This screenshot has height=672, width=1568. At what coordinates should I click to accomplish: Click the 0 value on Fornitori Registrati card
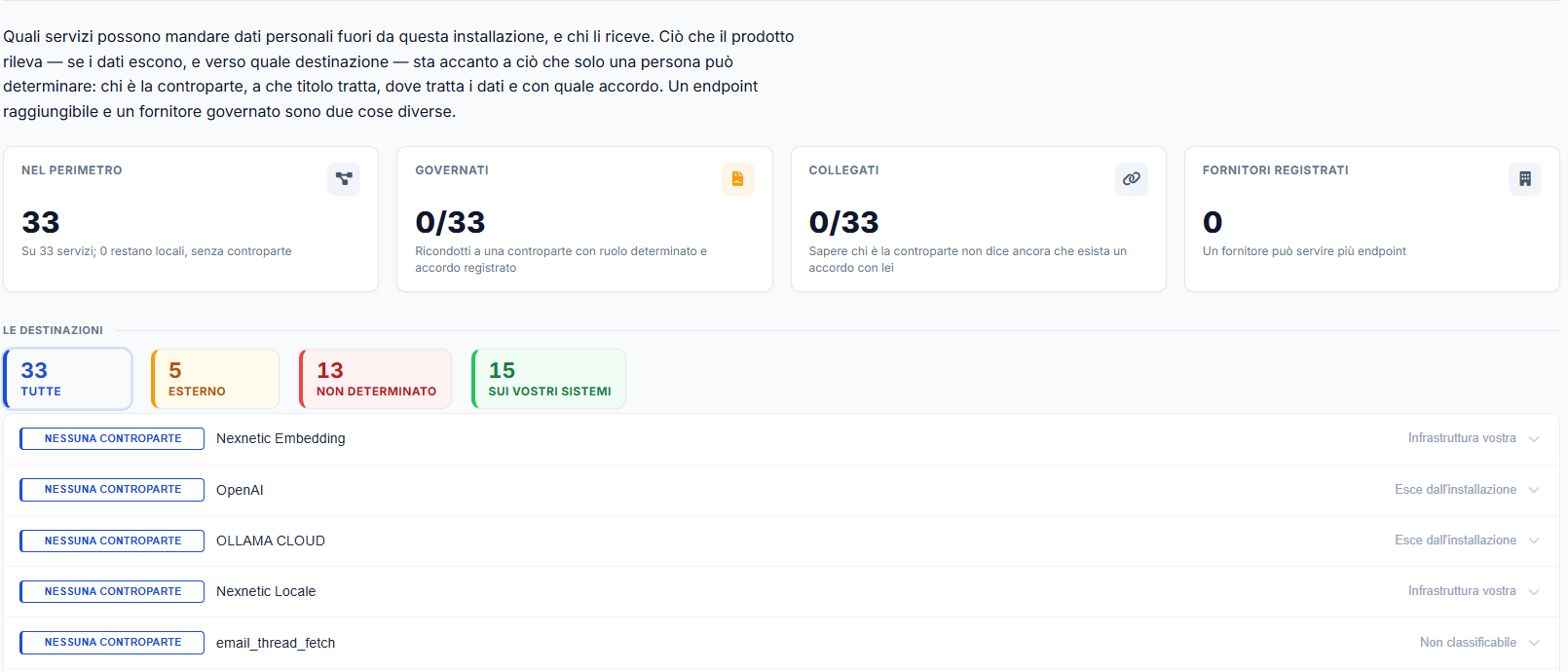(1213, 222)
